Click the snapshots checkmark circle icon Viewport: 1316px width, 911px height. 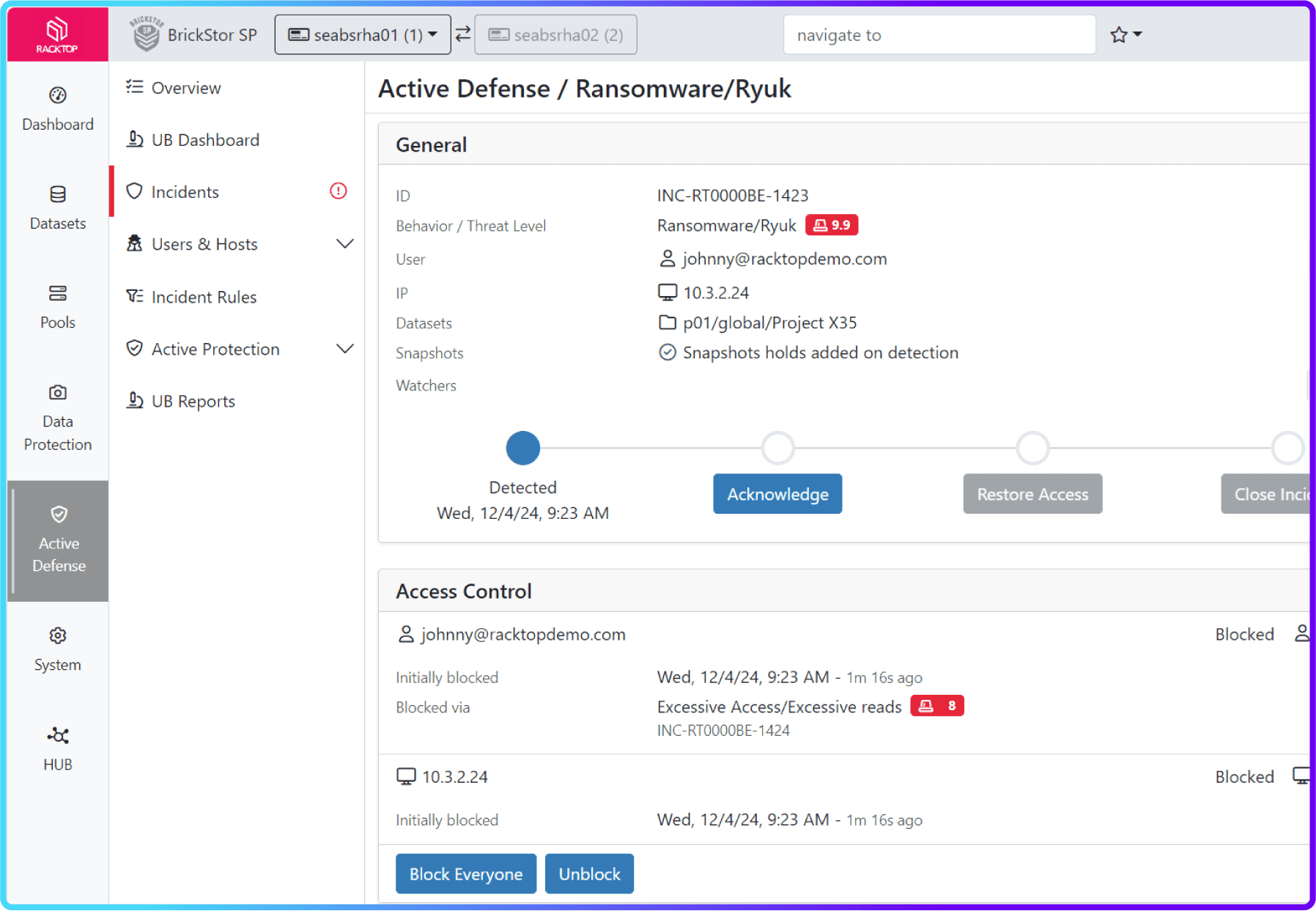[667, 353]
